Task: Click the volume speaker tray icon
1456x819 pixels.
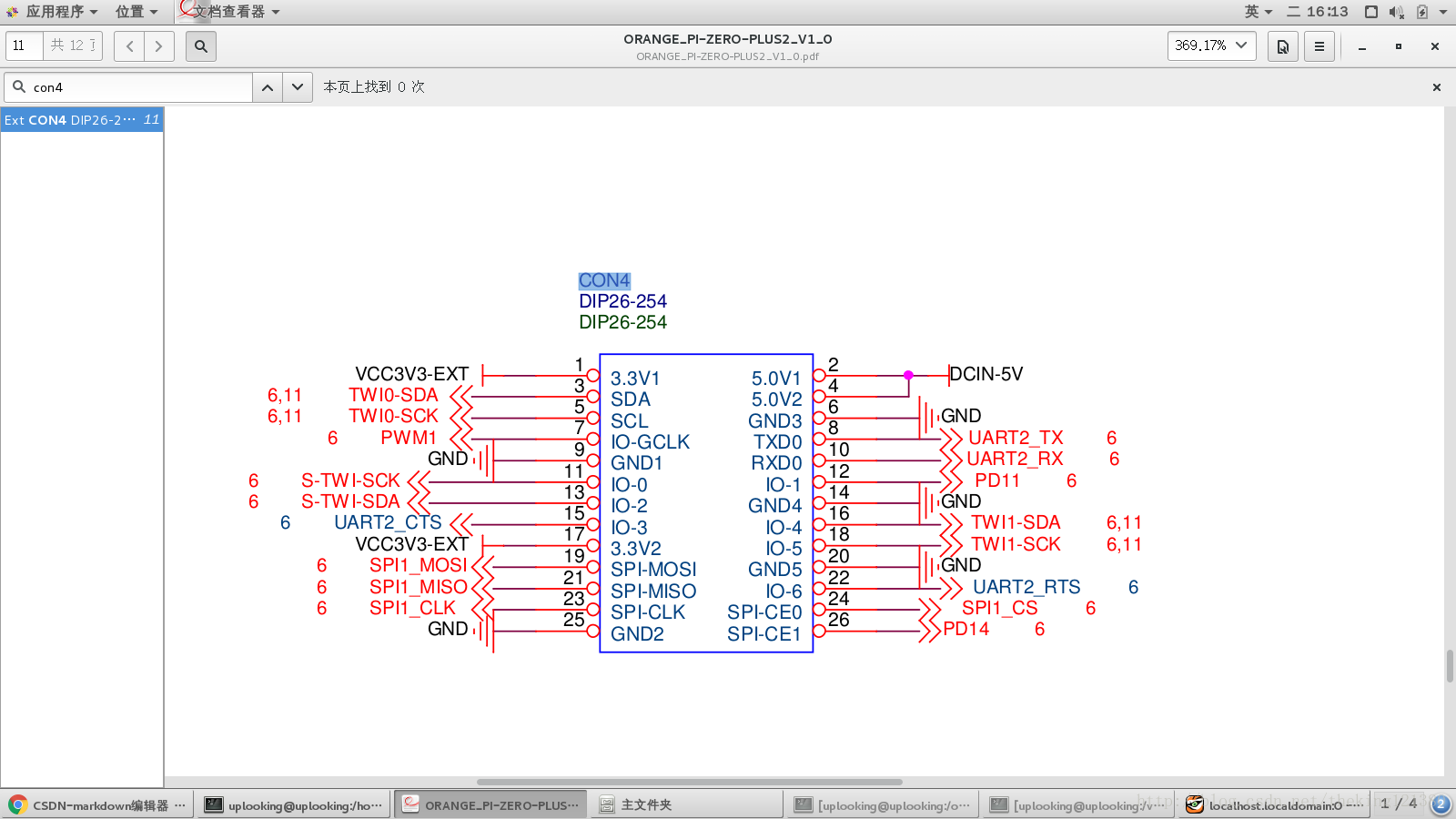Action: tap(1397, 12)
